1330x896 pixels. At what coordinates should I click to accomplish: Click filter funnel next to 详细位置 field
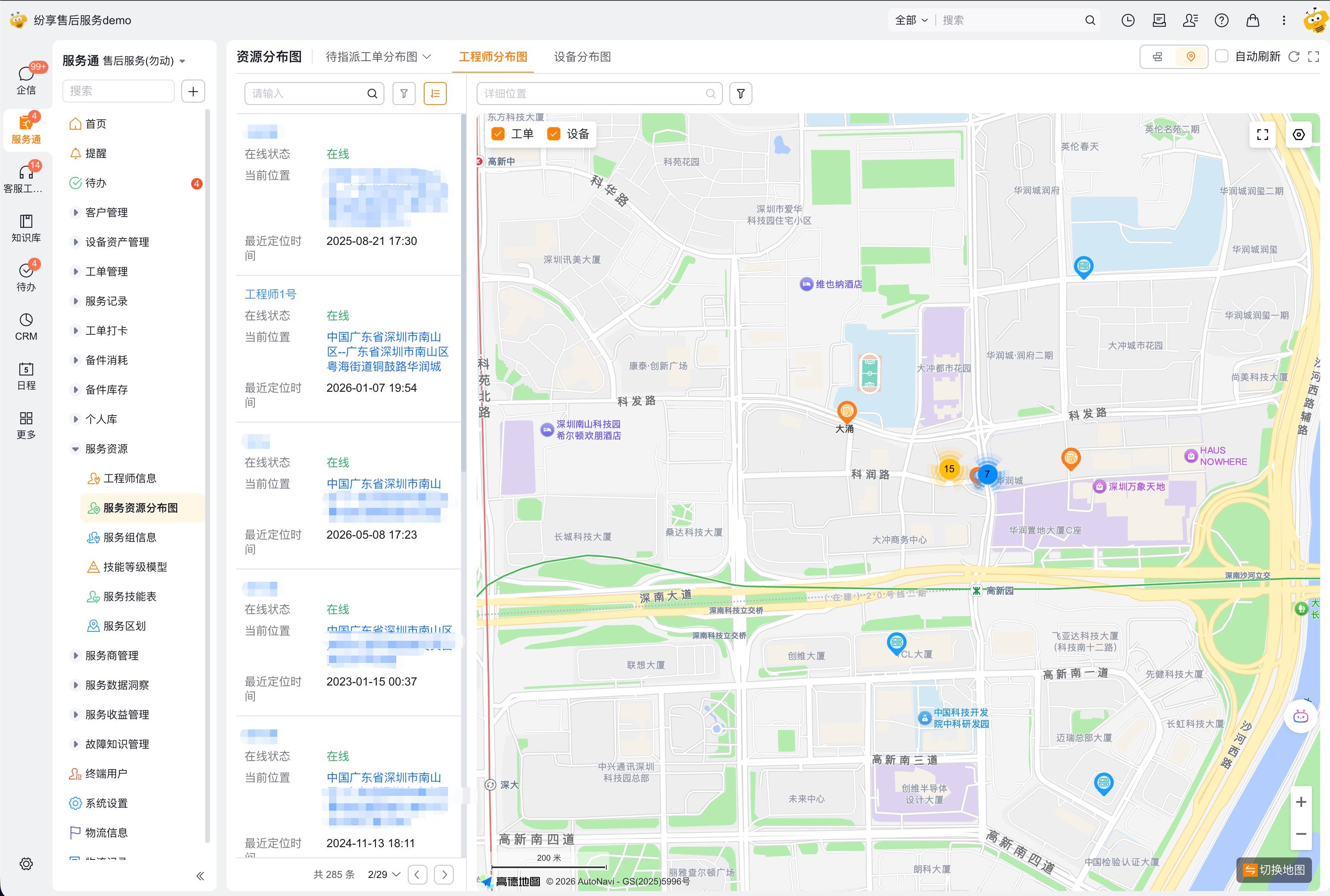tap(740, 94)
